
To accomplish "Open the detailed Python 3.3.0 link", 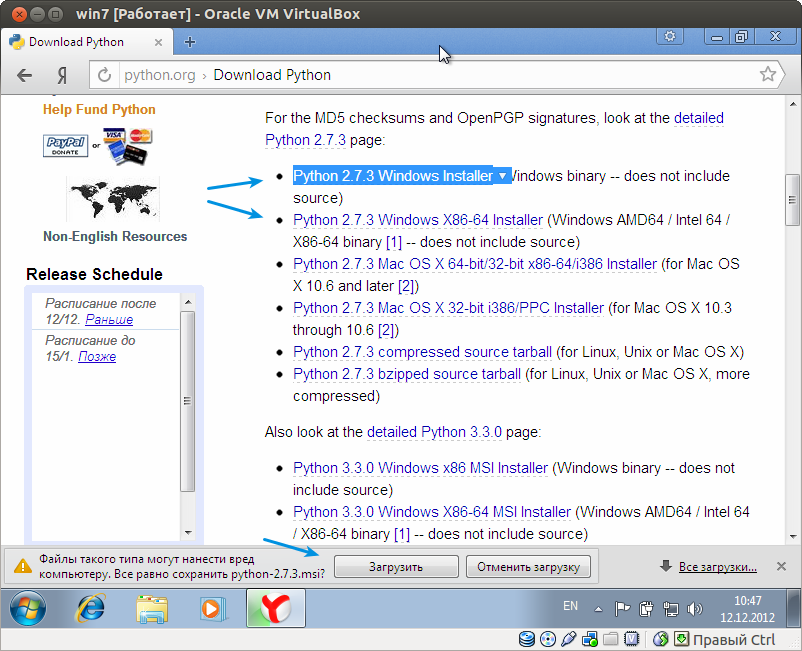I will click(x=434, y=432).
